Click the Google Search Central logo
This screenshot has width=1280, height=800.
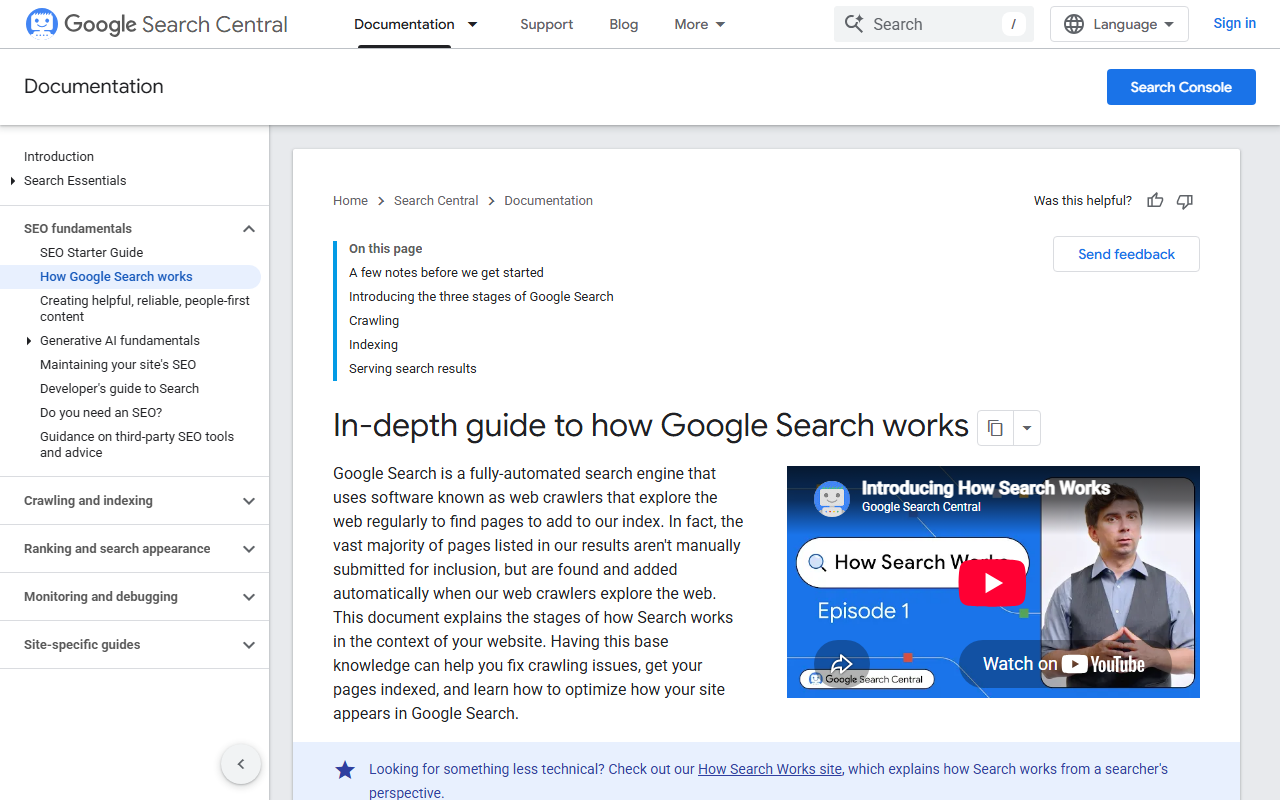point(156,24)
